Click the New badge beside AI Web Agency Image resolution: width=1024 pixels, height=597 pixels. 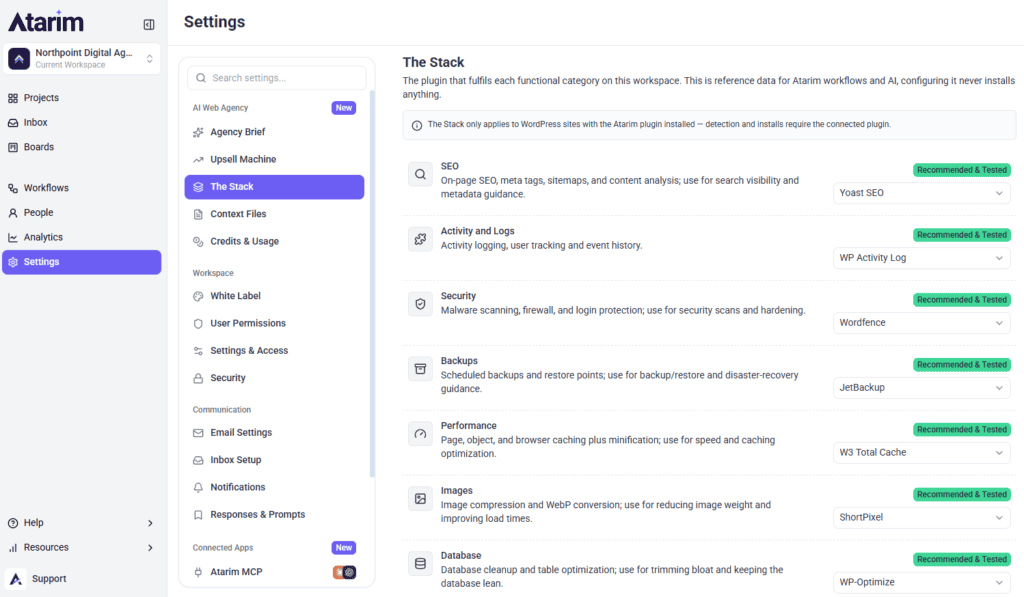pyautogui.click(x=344, y=108)
